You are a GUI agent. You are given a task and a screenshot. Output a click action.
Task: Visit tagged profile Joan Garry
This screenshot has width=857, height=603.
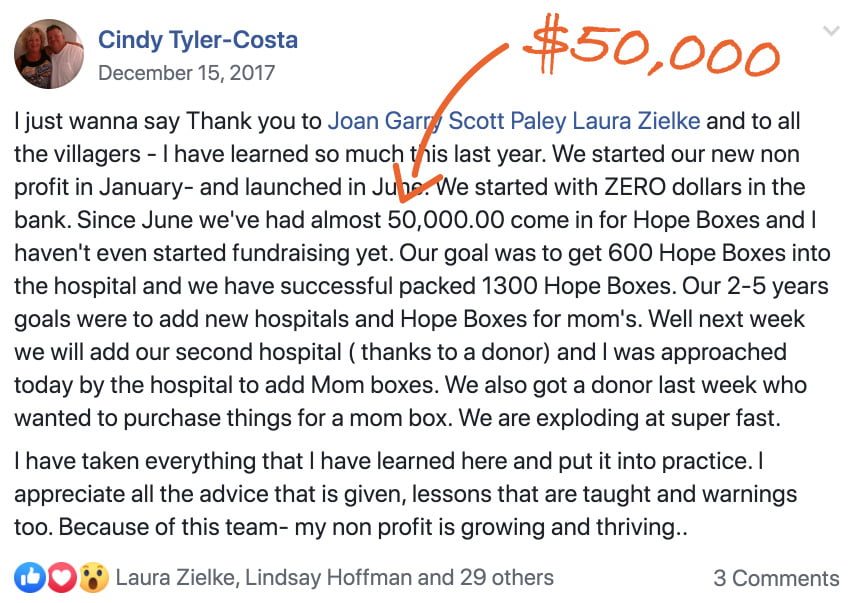pyautogui.click(x=385, y=121)
